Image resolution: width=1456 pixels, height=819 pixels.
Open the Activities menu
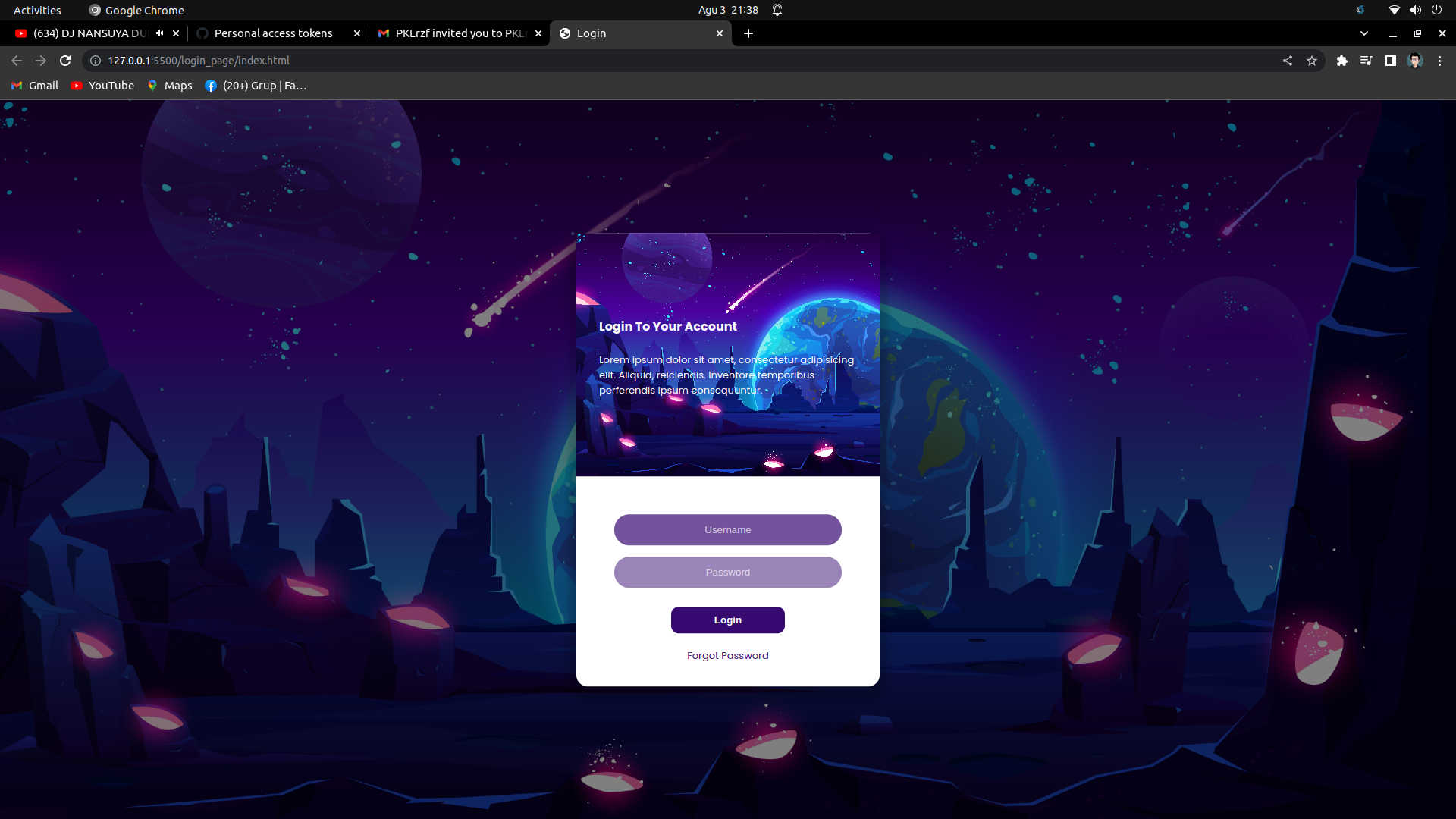click(x=36, y=10)
